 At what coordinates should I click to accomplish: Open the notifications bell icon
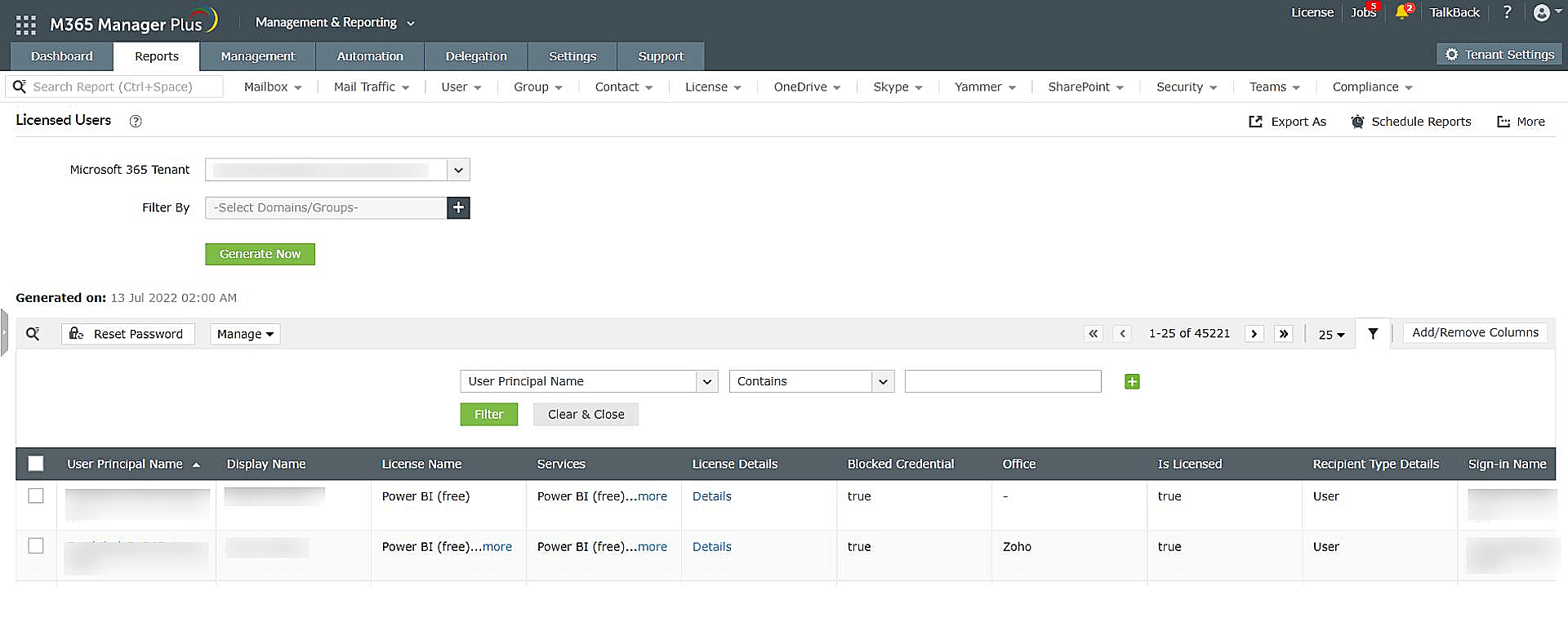tap(1402, 12)
